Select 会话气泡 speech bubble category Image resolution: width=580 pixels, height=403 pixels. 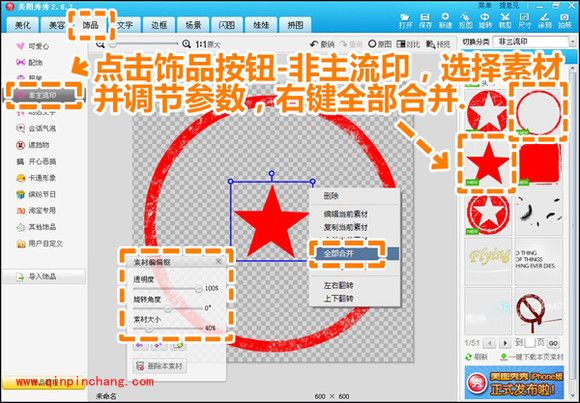36,128
